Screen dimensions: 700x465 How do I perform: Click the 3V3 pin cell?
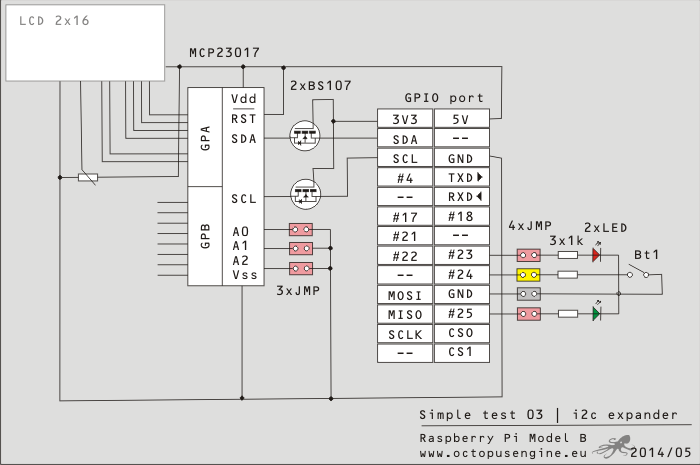(405, 119)
